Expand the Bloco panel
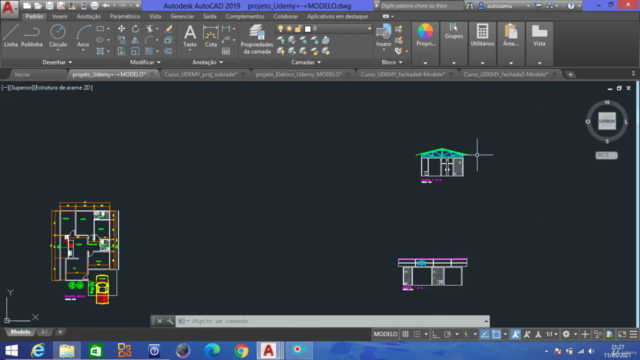 (x=392, y=62)
